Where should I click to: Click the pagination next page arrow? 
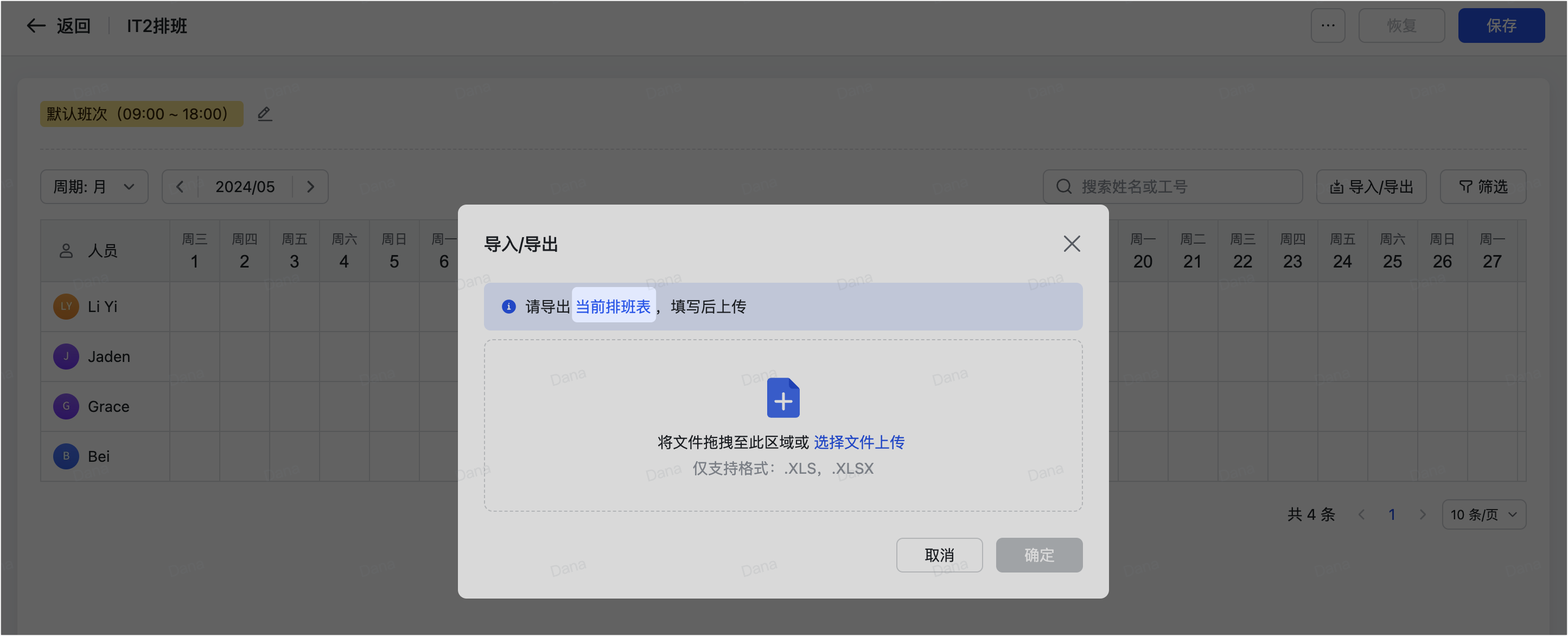click(1422, 514)
